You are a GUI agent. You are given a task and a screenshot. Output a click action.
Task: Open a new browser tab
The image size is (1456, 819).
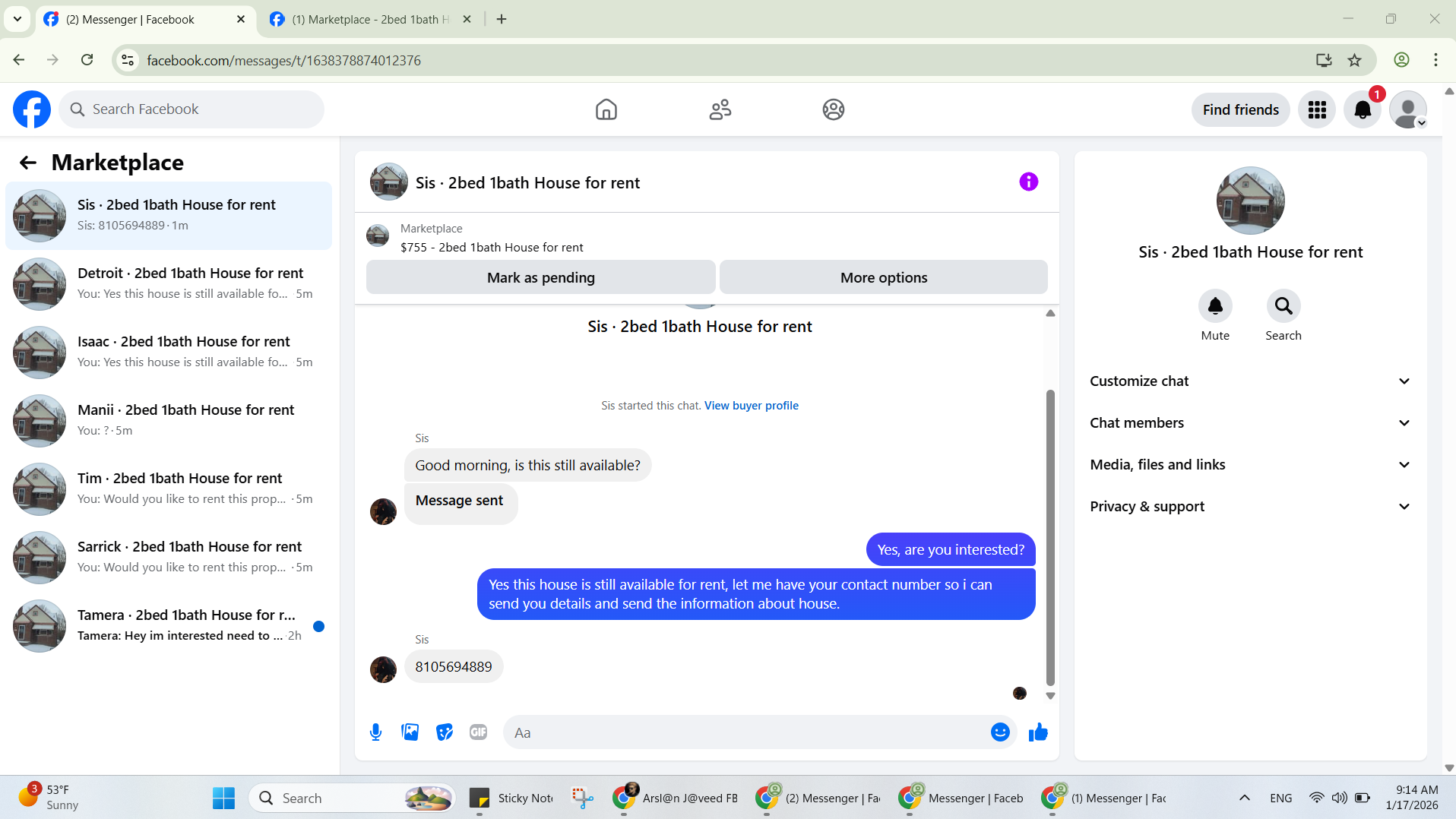pos(502,19)
